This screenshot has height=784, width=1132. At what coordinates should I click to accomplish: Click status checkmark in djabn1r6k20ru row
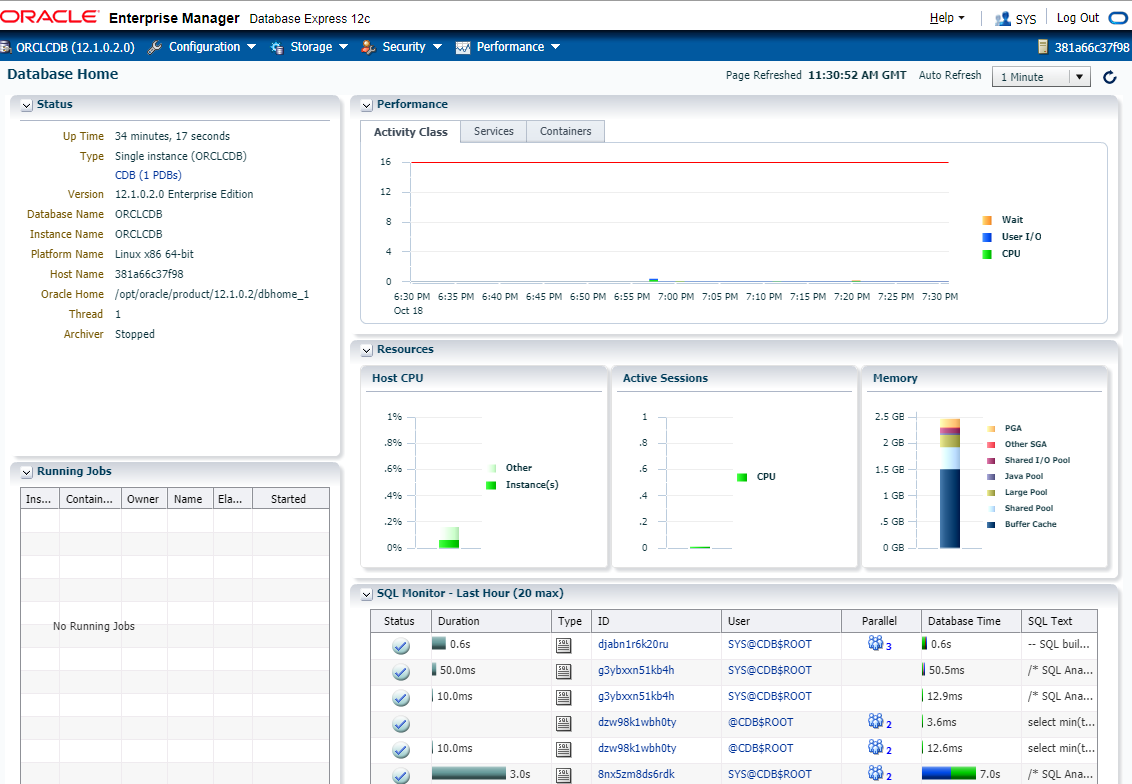tap(401, 646)
